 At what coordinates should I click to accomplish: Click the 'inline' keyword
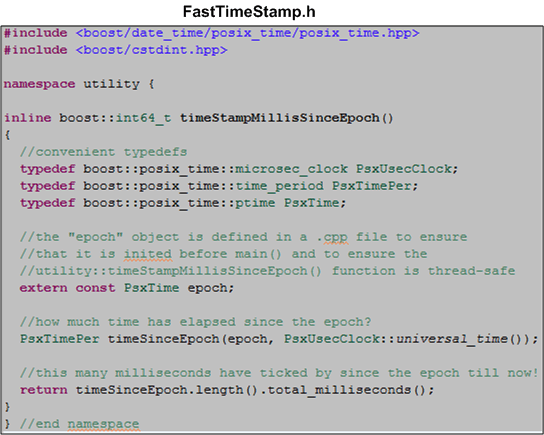tap(28, 118)
